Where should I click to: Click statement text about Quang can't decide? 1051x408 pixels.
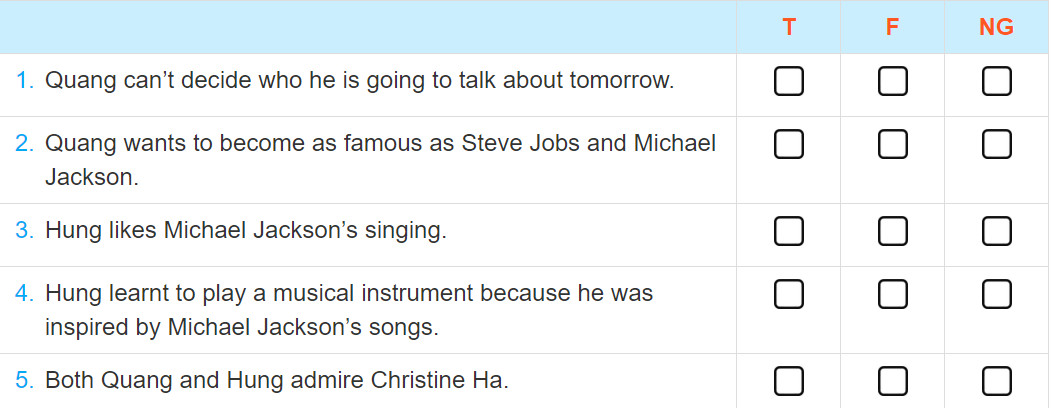(x=359, y=81)
